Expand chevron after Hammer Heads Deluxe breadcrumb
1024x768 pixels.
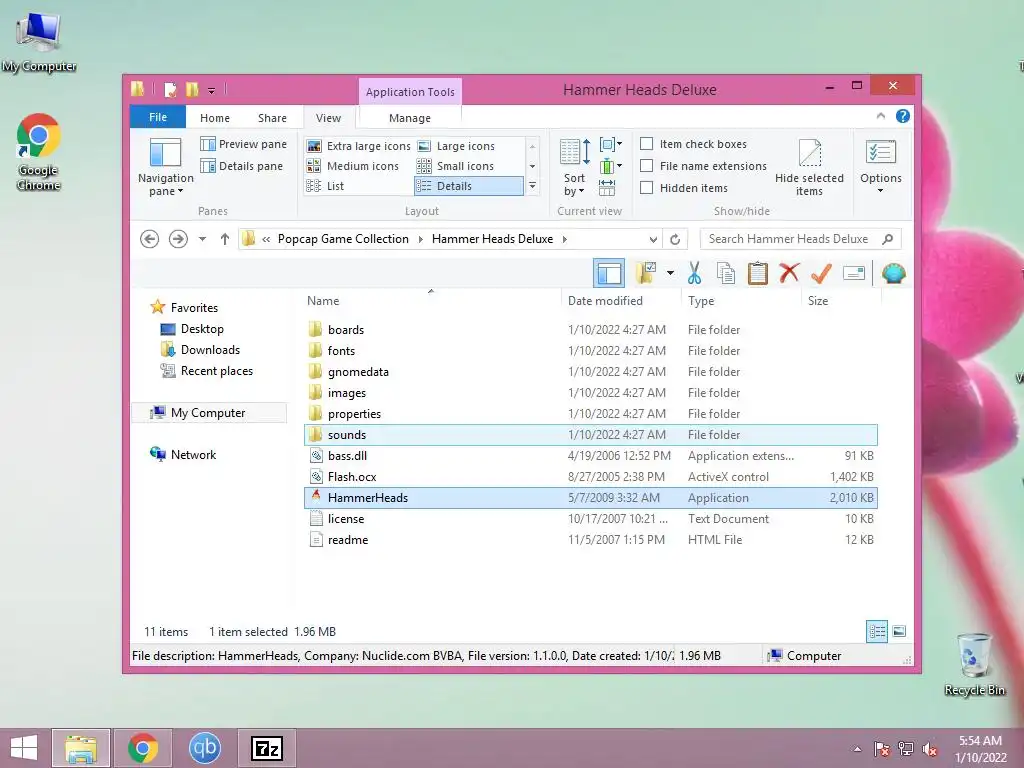[x=564, y=239]
